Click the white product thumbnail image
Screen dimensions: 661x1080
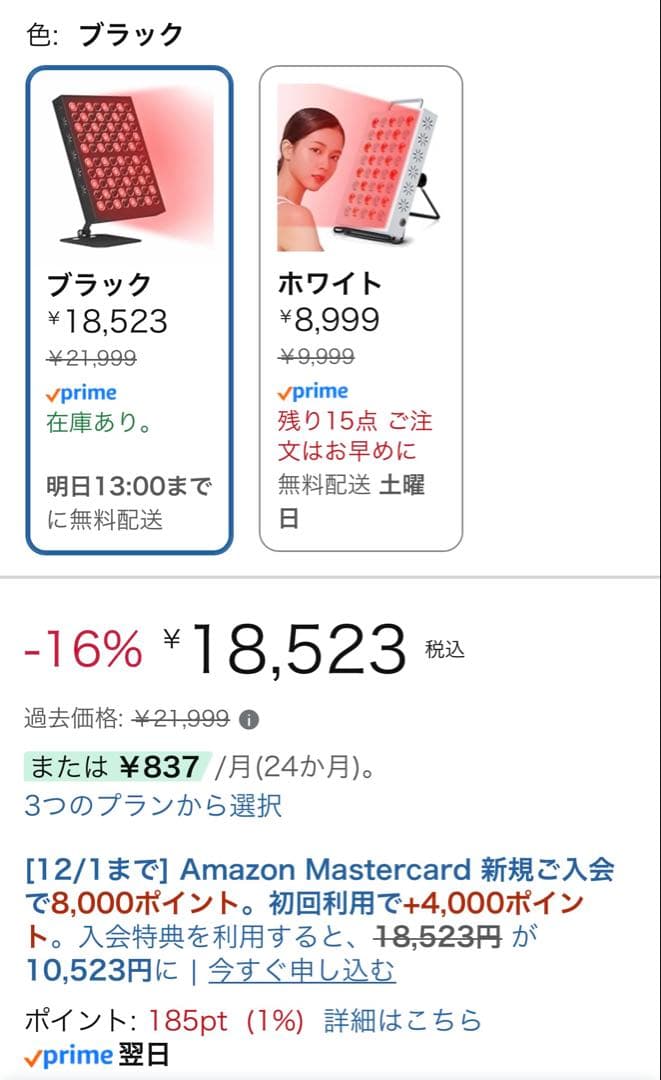click(x=360, y=165)
